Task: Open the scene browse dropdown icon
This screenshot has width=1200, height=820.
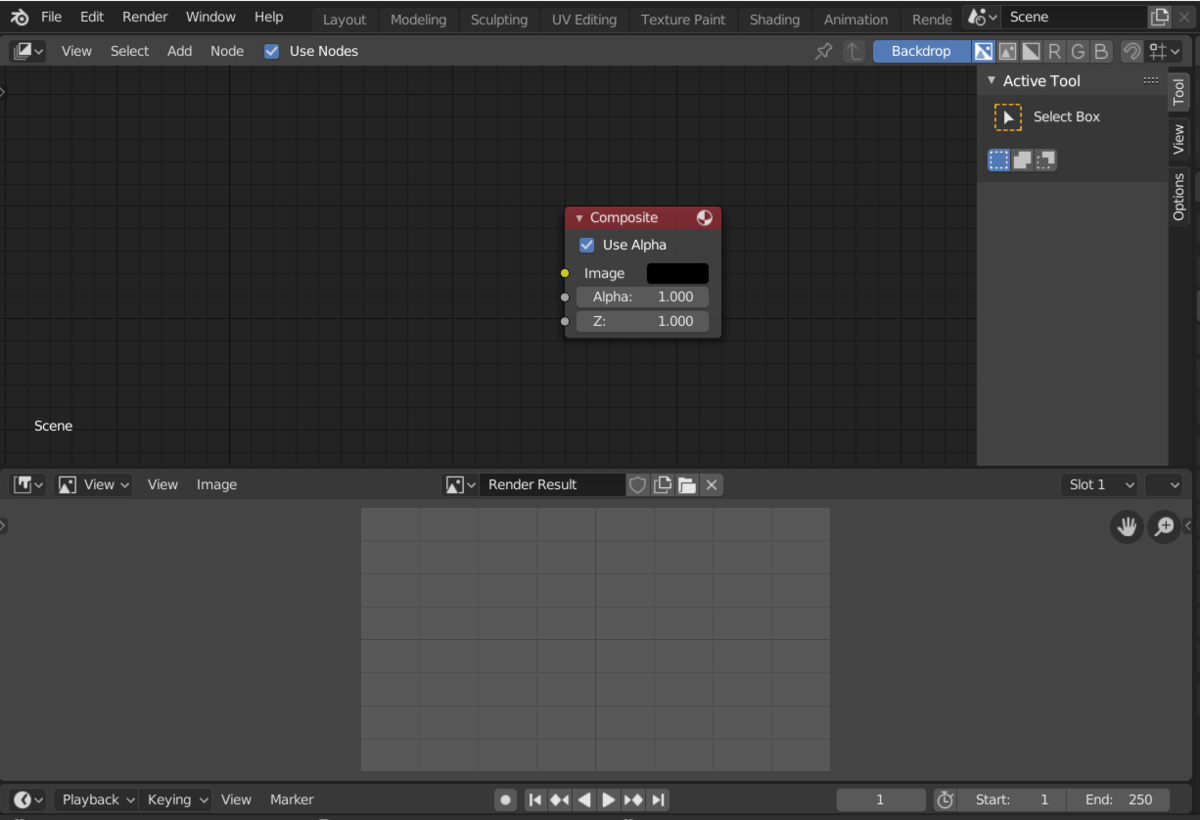Action: pyautogui.click(x=983, y=17)
